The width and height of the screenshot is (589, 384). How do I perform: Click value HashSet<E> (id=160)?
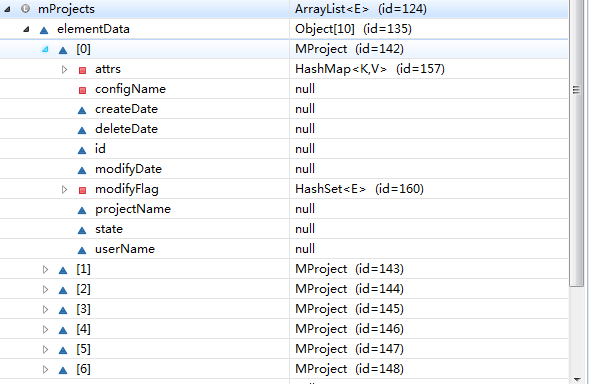coord(359,189)
